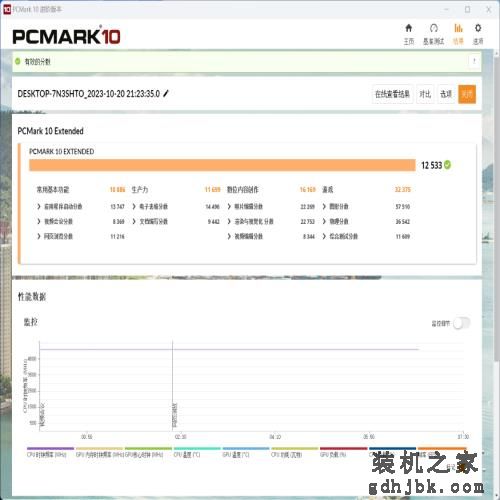Viewport: 500px width, 500px height.
Task: Click the vertical marker at the chart's start
Action: pos(40,386)
